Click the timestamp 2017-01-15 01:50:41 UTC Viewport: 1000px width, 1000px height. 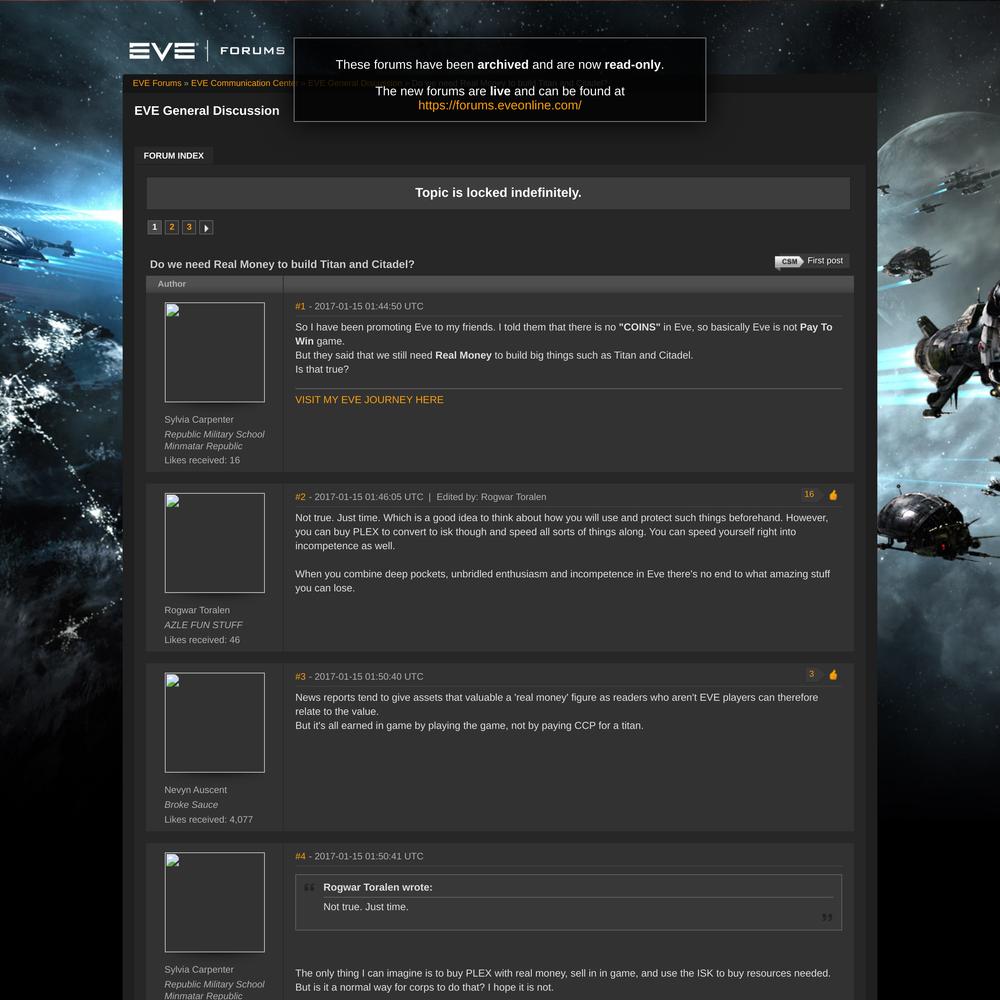tap(369, 857)
